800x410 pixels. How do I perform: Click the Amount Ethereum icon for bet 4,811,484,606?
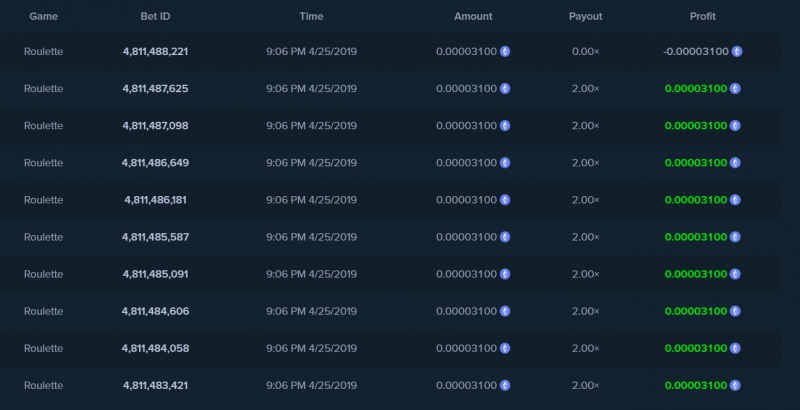(x=505, y=311)
